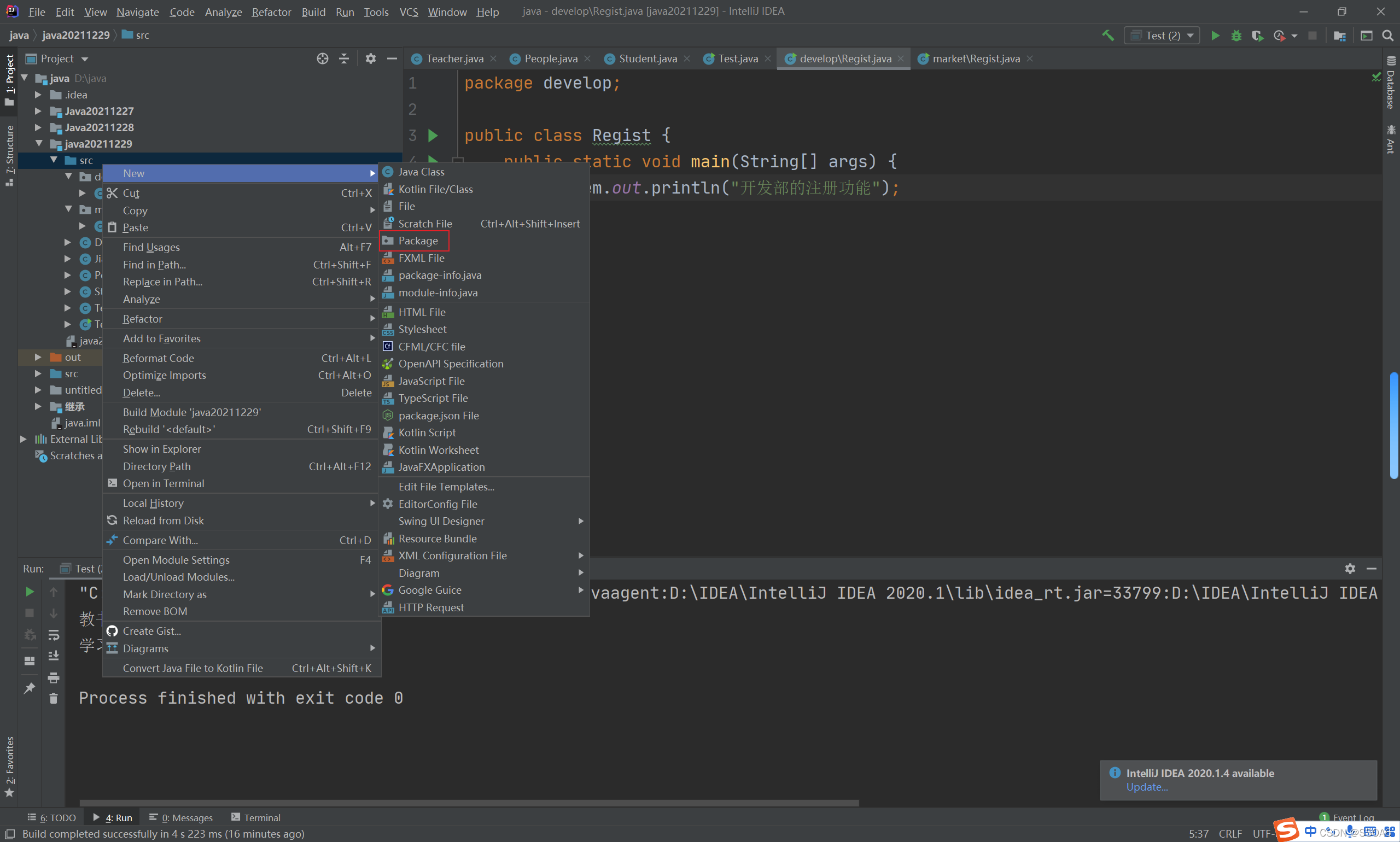Pin the Run tab with the pin icon
Image resolution: width=1400 pixels, height=842 pixels.
pos(30,688)
